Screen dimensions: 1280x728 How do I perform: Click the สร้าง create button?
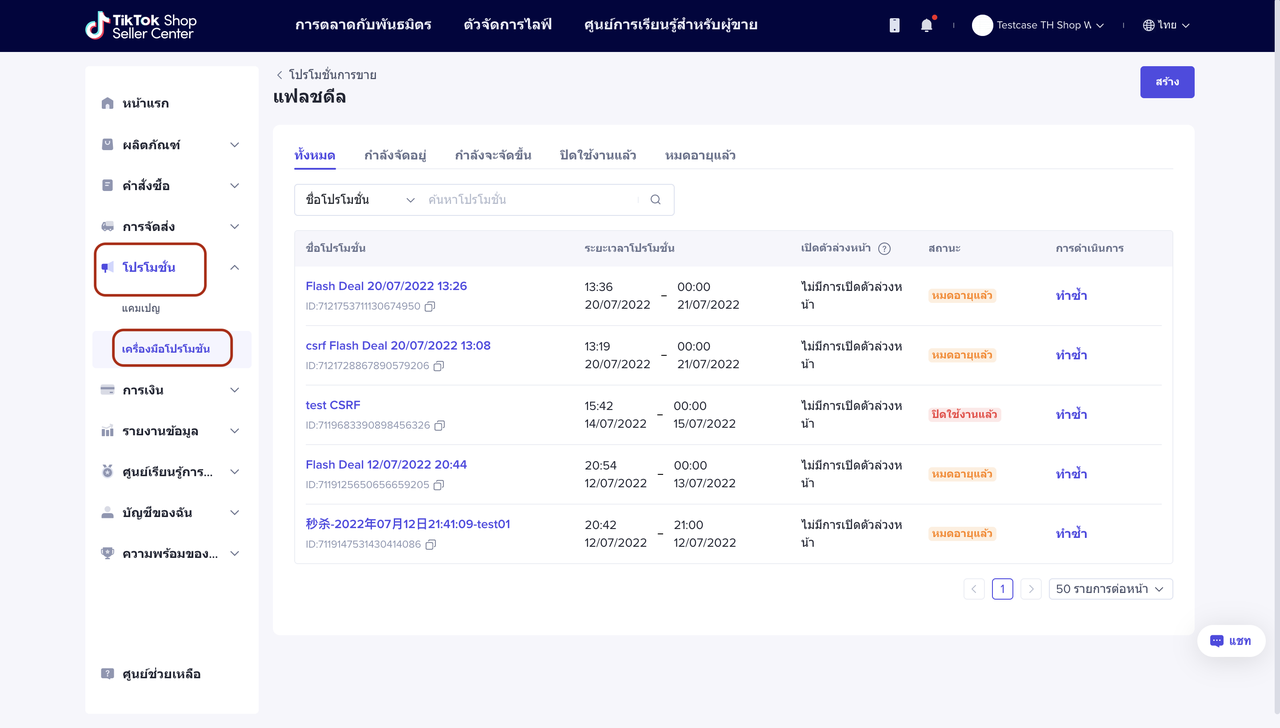tap(1167, 82)
